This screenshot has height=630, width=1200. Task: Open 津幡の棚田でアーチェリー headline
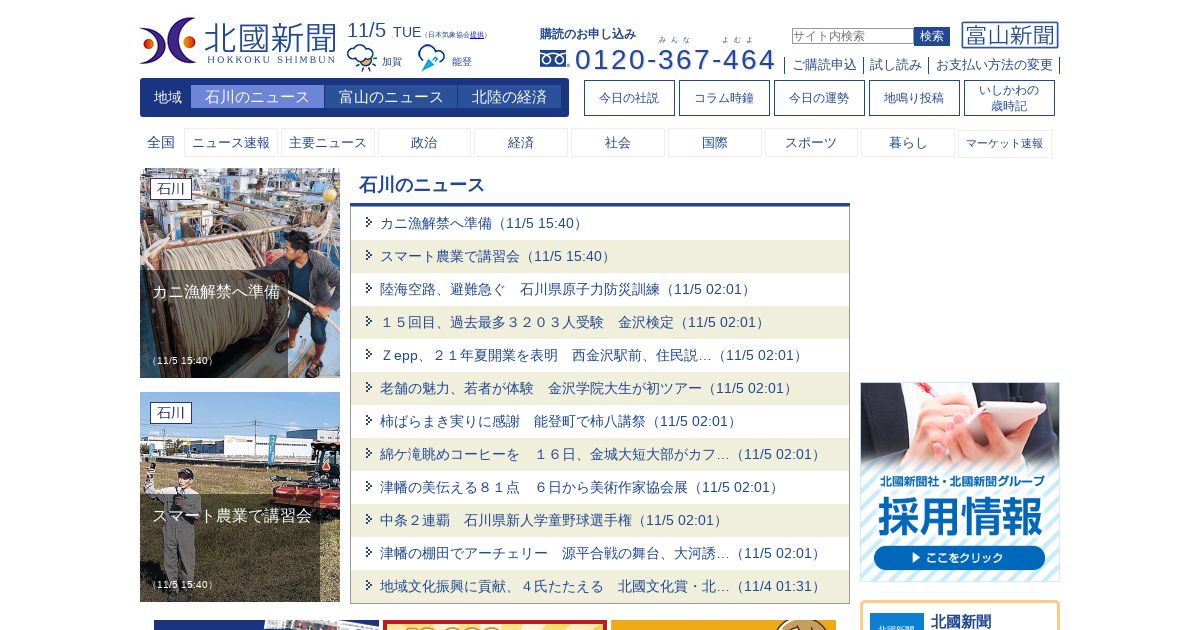pyautogui.click(x=602, y=553)
